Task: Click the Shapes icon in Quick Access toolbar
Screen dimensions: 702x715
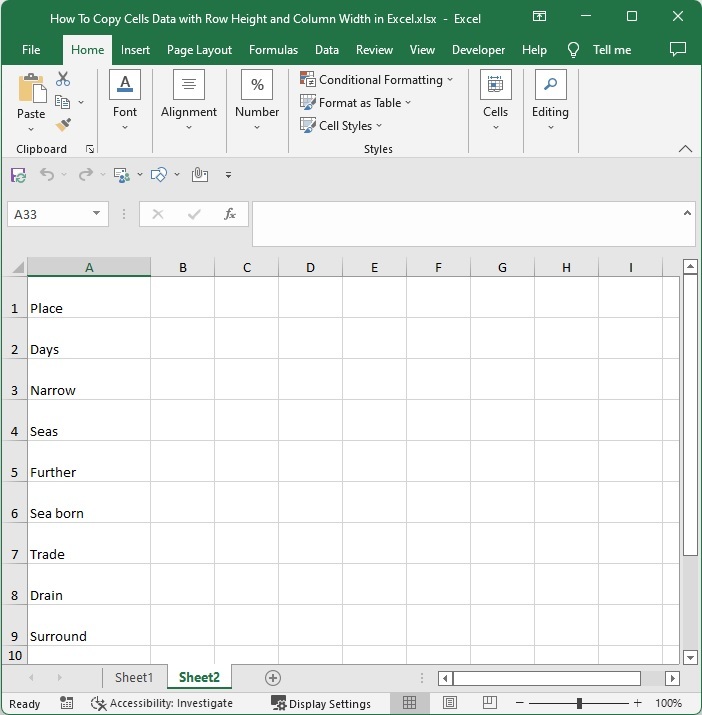Action: click(x=159, y=175)
